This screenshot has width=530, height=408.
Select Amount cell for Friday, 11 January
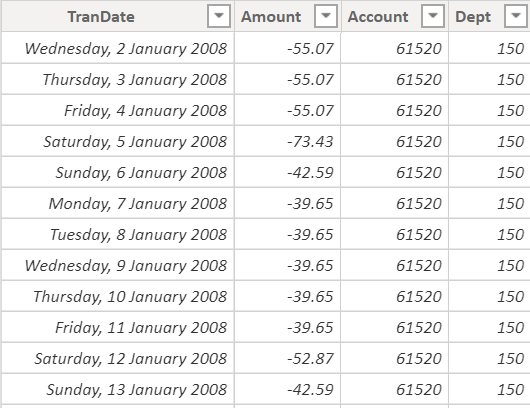[x=288, y=328]
